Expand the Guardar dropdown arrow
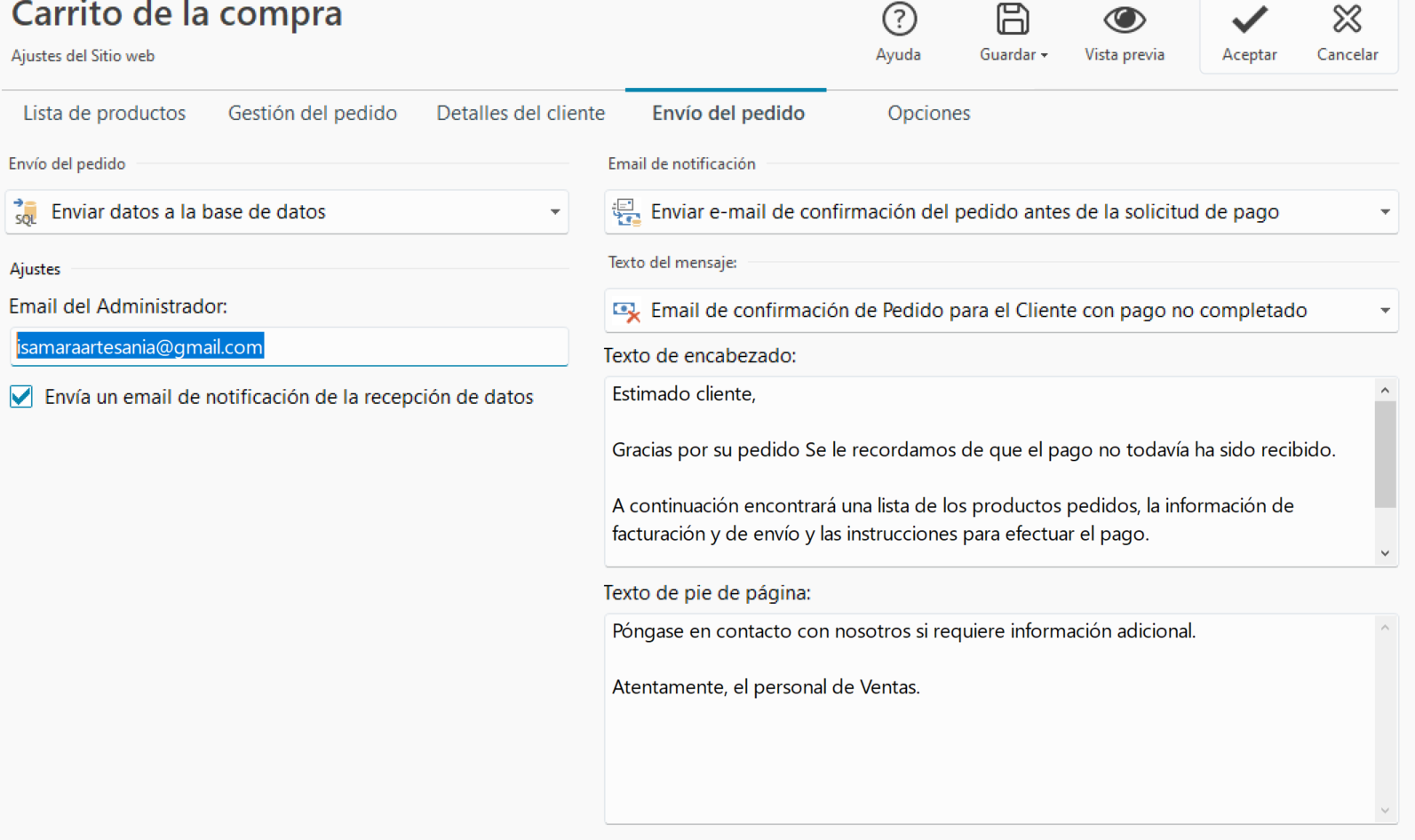 click(1045, 55)
